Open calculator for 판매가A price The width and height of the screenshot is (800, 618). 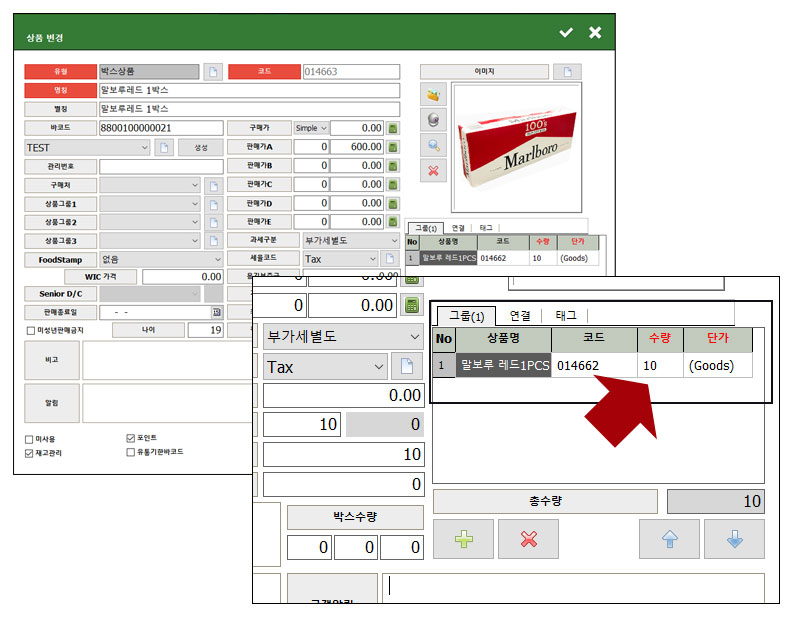click(x=393, y=147)
